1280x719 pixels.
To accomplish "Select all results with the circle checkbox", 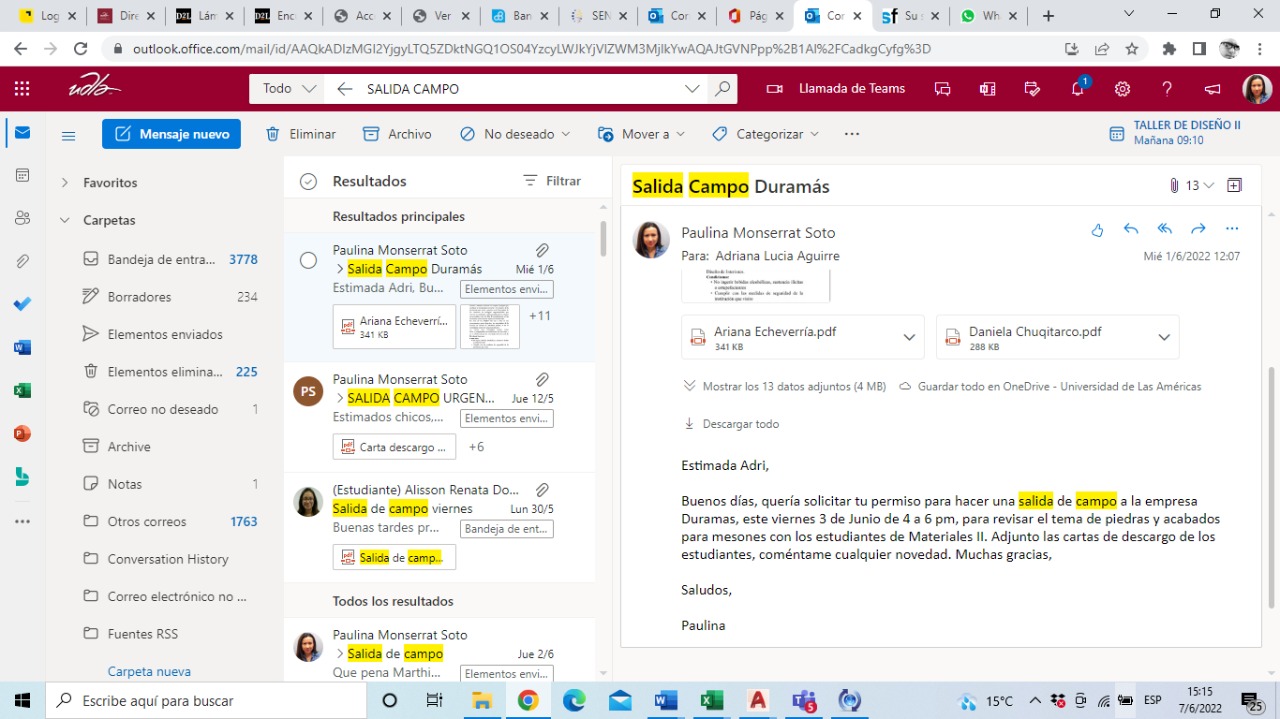I will [x=309, y=181].
